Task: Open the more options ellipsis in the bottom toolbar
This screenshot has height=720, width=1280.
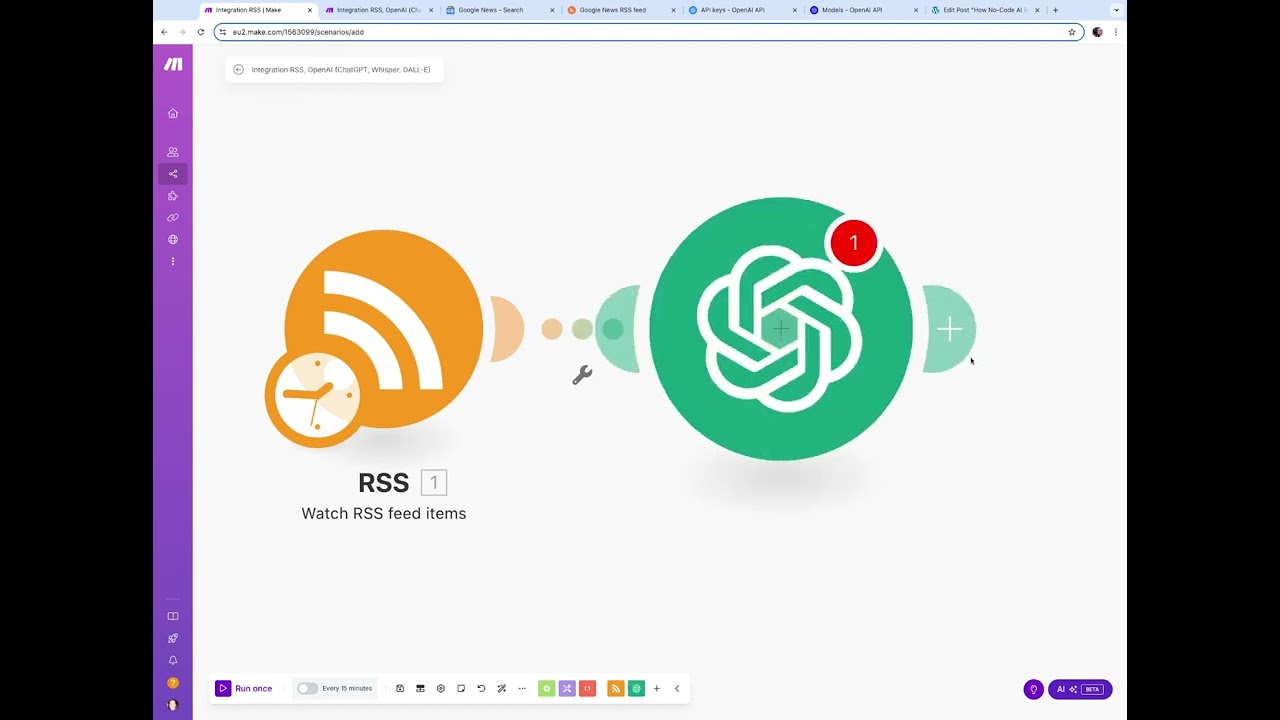Action: [522, 688]
